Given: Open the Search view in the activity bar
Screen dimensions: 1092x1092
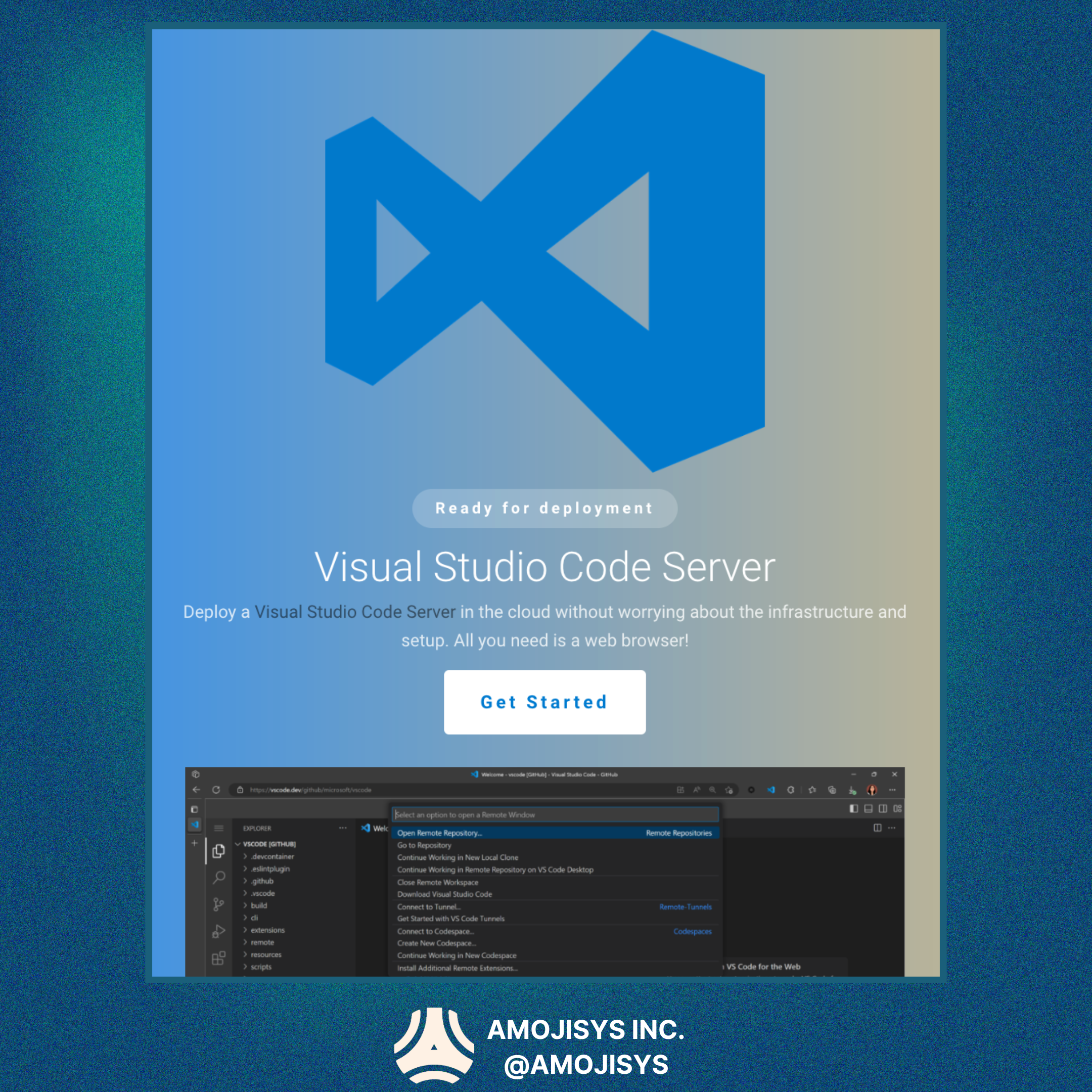Looking at the screenshot, I should pyautogui.click(x=219, y=877).
